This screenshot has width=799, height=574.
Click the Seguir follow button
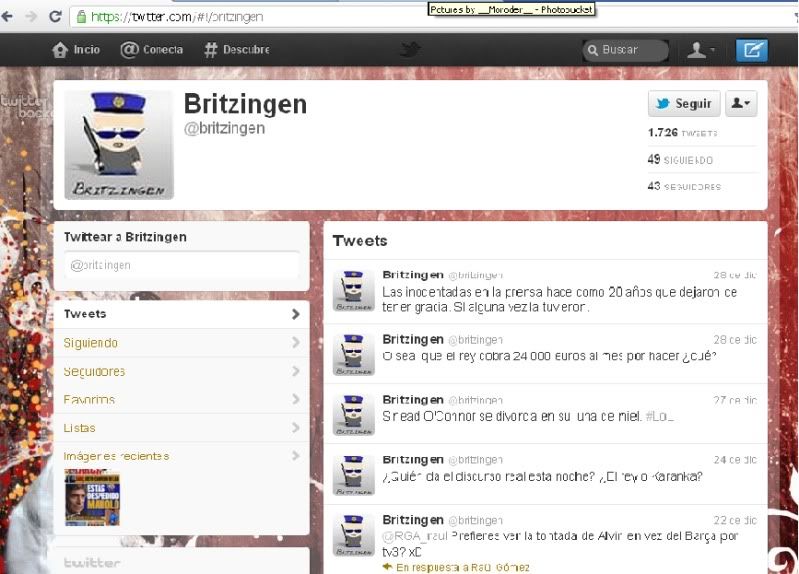tap(684, 103)
